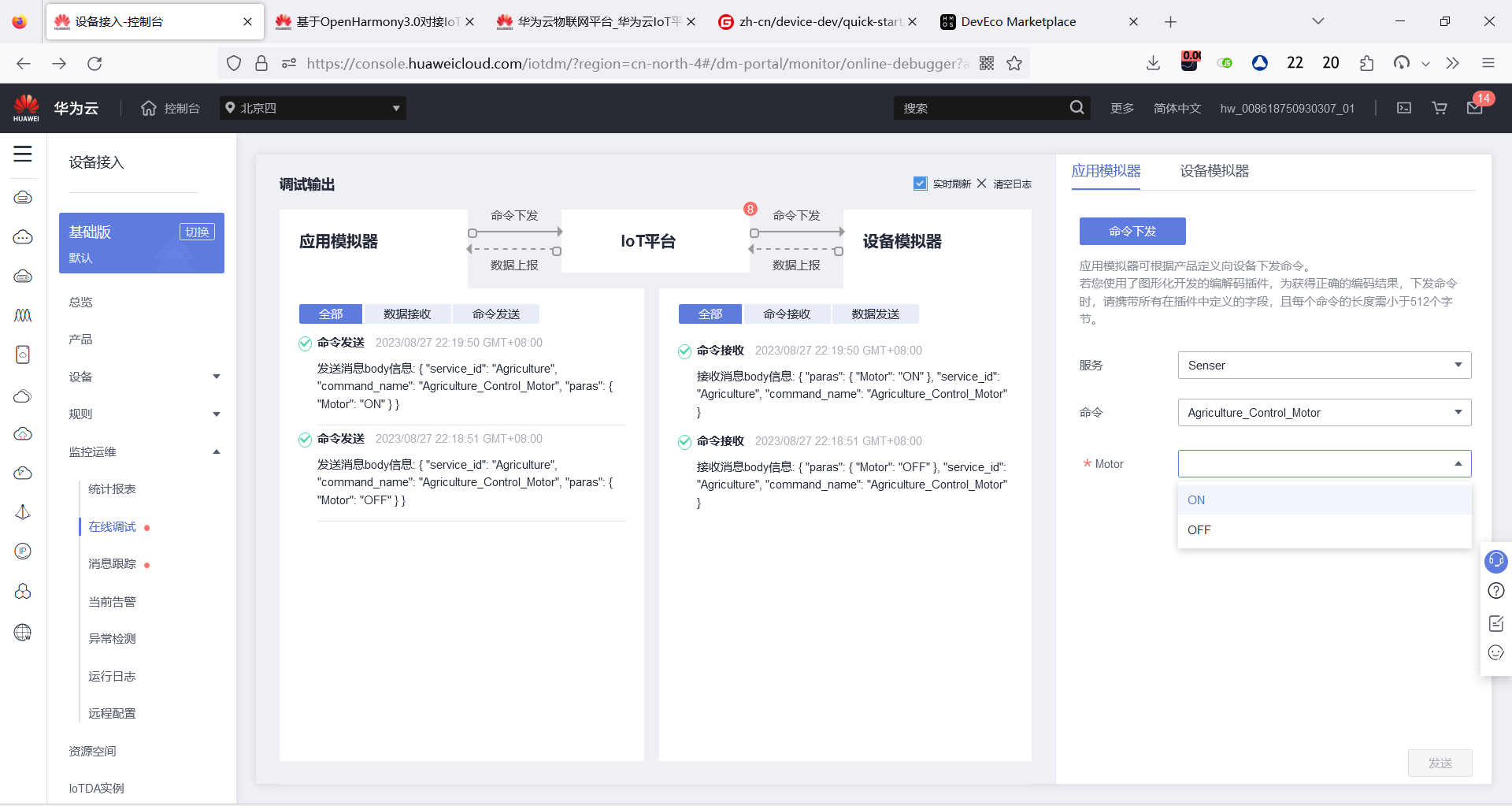Screen dimensions: 1512x806
Task: Filter device log by 数据发送
Action: pyautogui.click(x=876, y=314)
